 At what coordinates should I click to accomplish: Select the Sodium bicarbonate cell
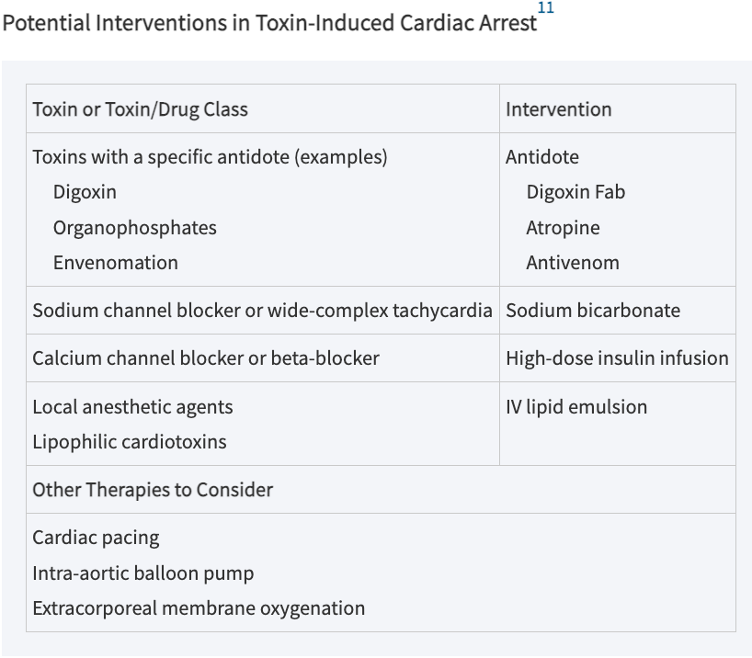[x=617, y=310]
